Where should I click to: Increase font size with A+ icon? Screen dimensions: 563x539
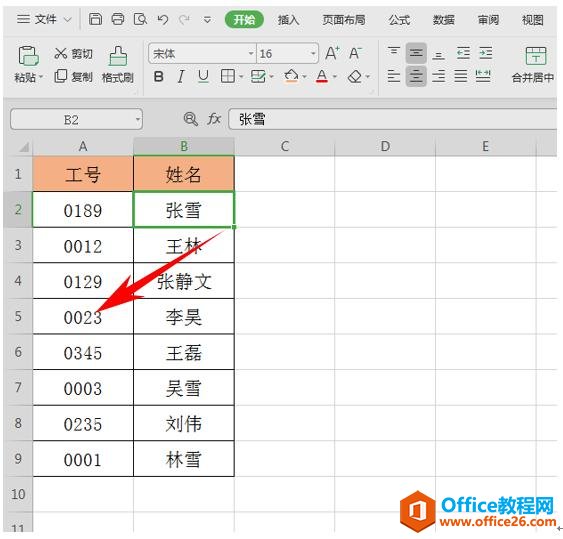click(332, 54)
